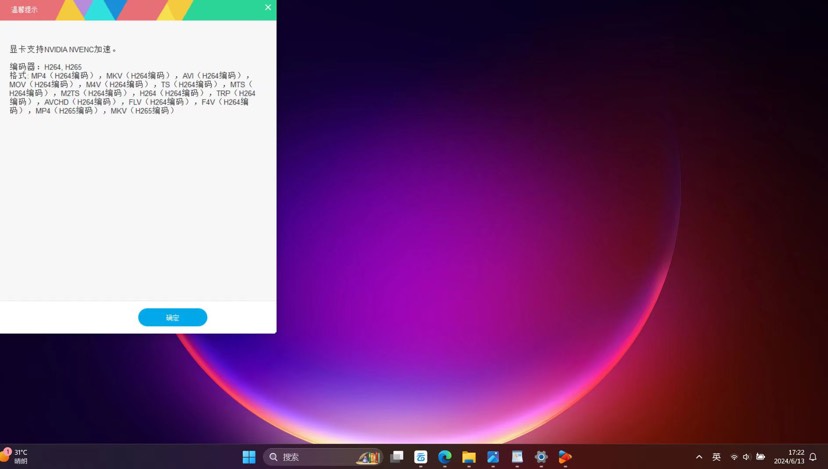
Task: Open File Explorer from the taskbar
Action: pyautogui.click(x=469, y=457)
